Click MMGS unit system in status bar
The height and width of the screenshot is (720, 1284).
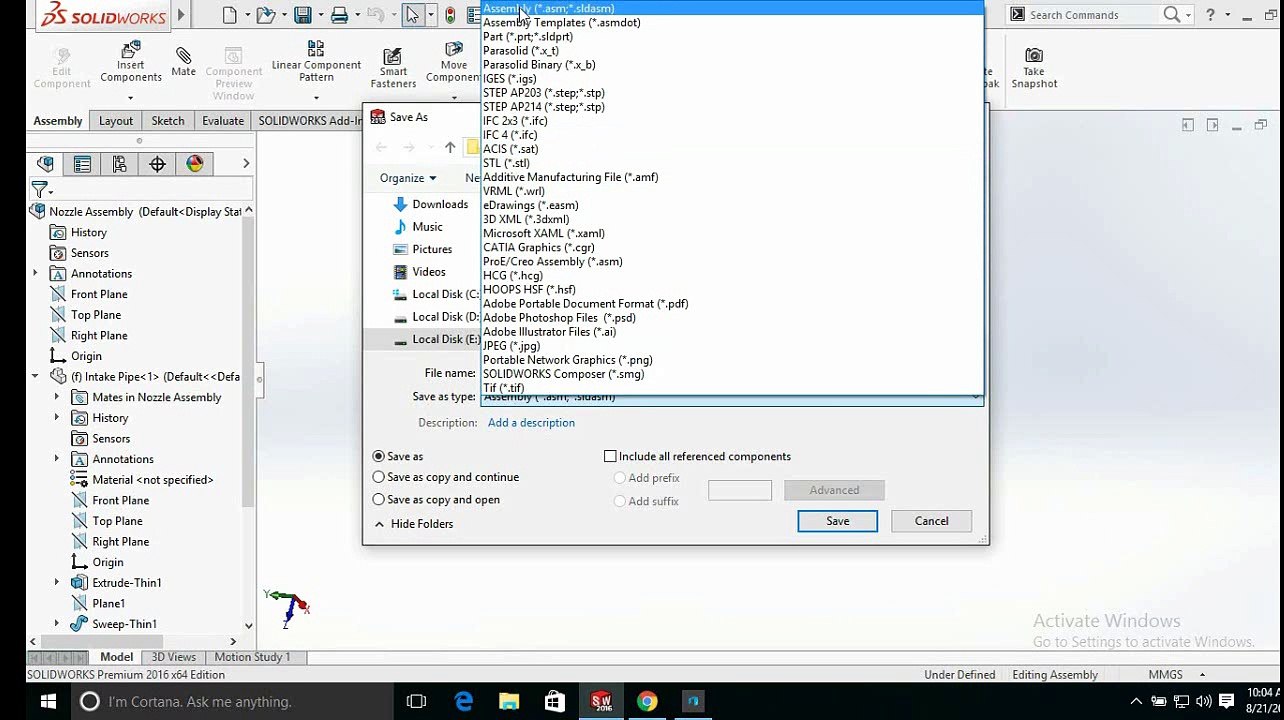tap(1165, 675)
